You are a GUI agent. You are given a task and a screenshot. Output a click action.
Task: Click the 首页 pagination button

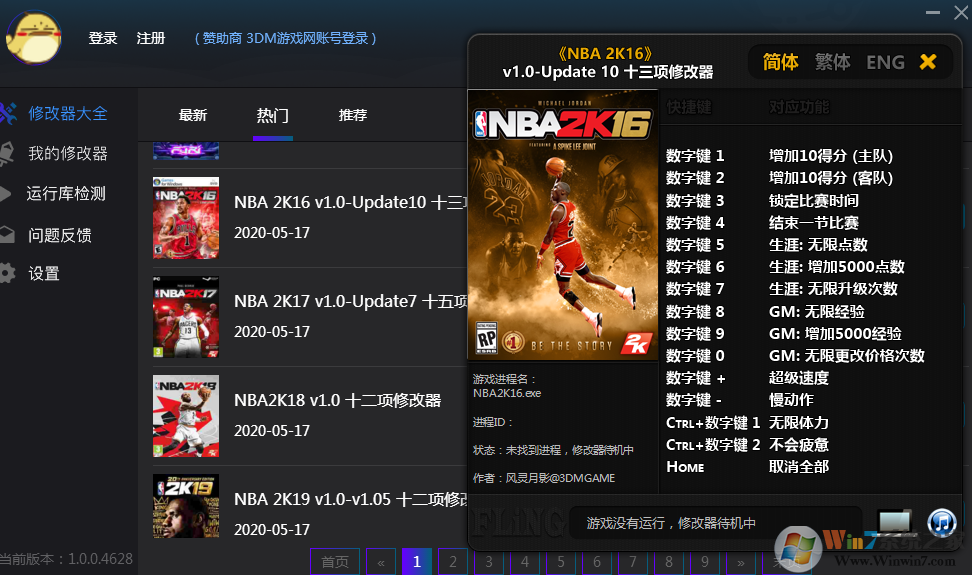[x=335, y=561]
